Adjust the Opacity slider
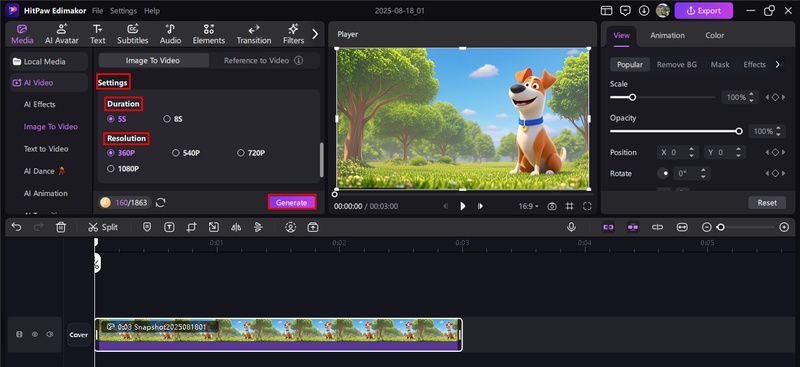Screen dimensions: 800x367 (x=676, y=131)
